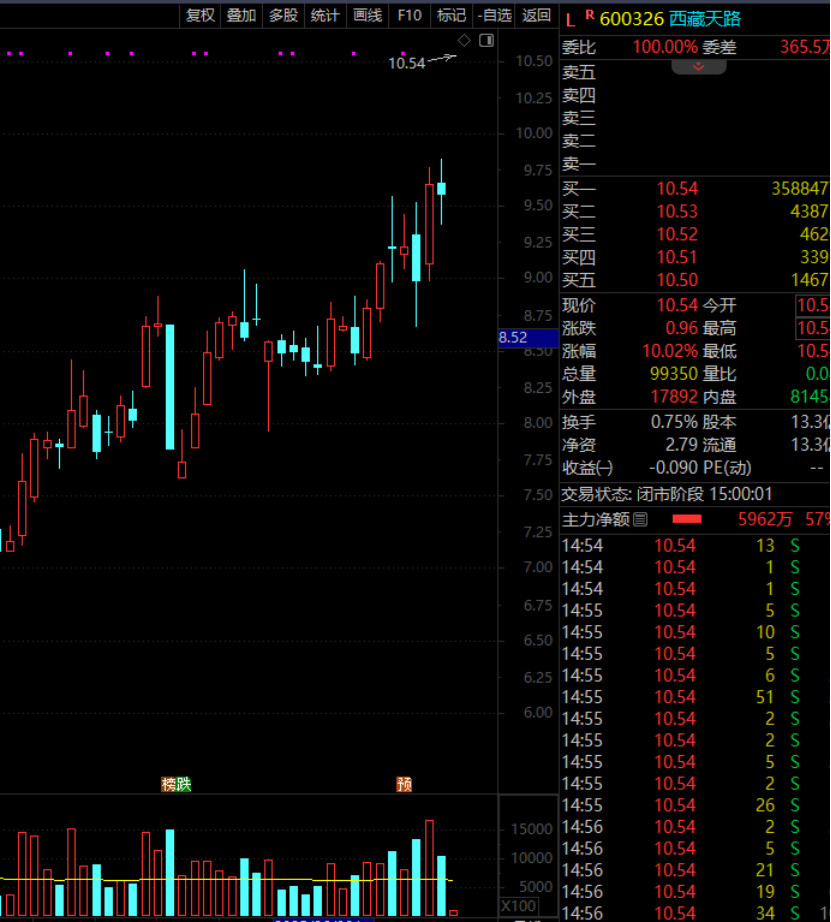Click the 标记 mark button
The image size is (831, 922).
pos(451,15)
